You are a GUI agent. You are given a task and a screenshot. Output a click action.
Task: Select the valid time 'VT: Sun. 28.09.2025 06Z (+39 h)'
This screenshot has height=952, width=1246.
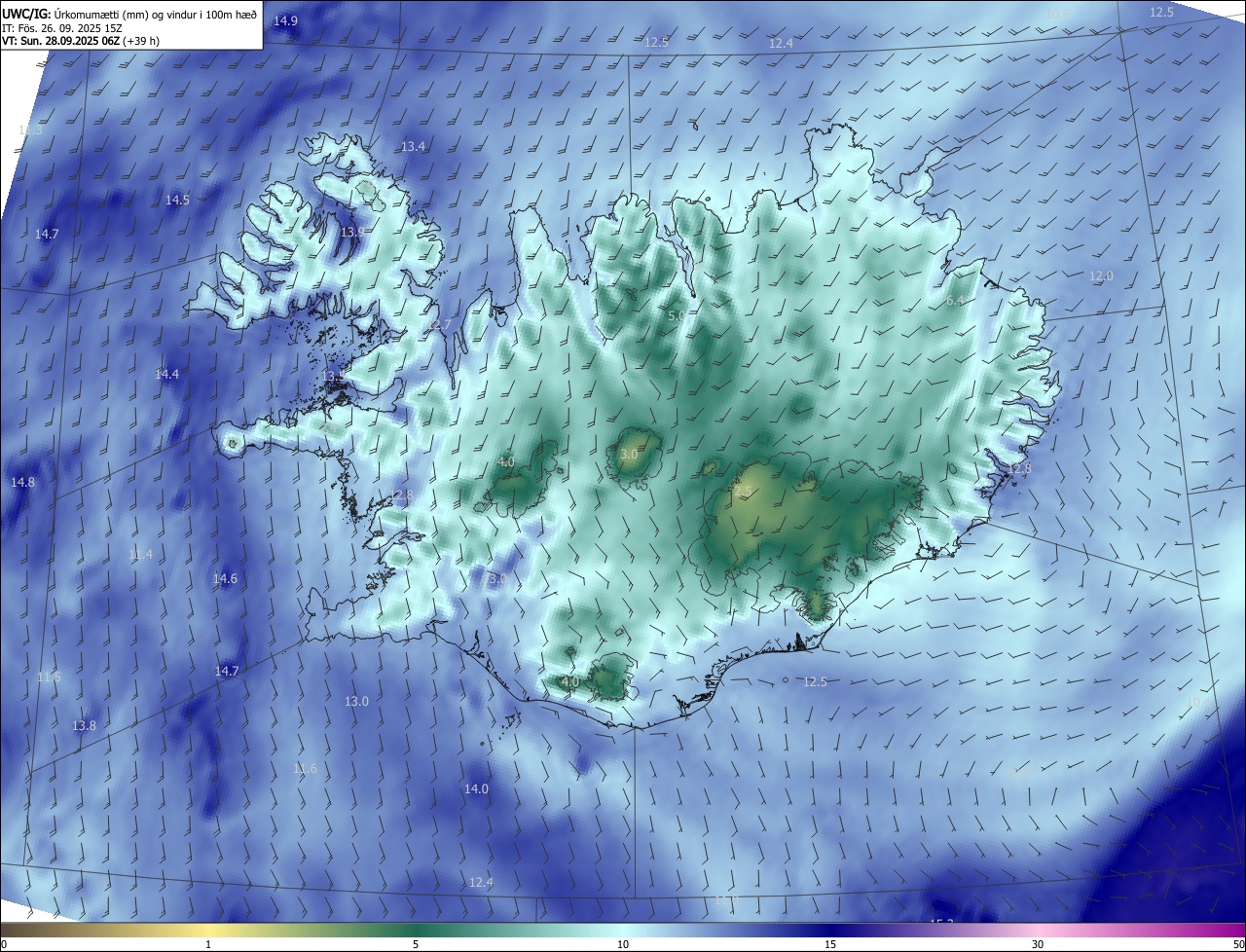81,41
